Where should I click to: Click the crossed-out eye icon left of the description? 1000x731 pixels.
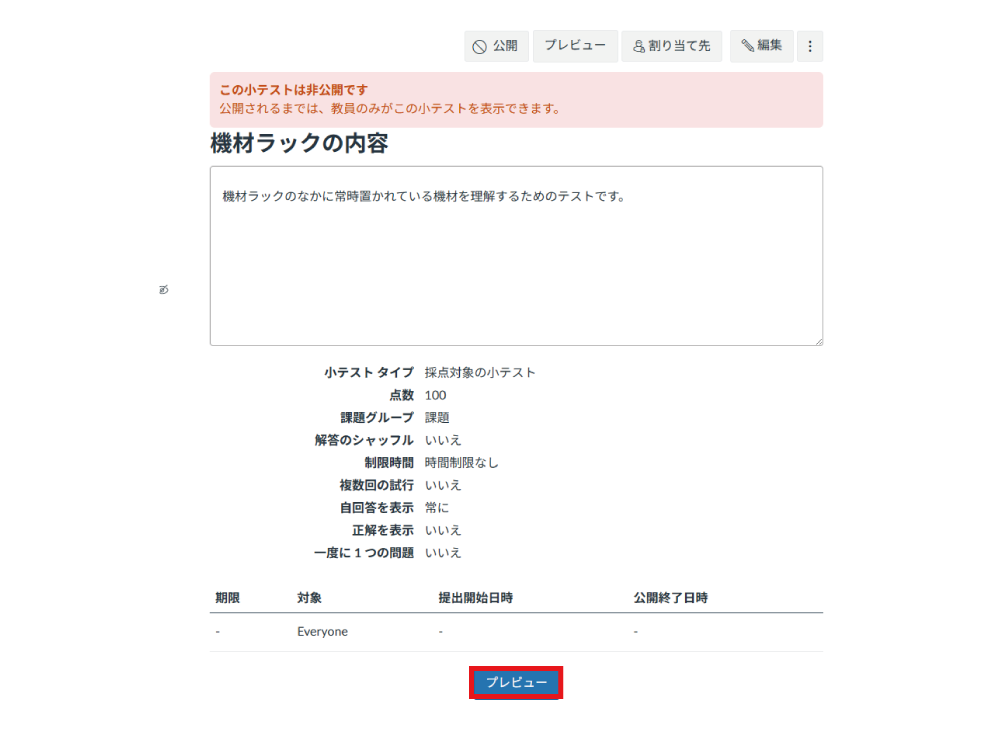click(x=163, y=289)
